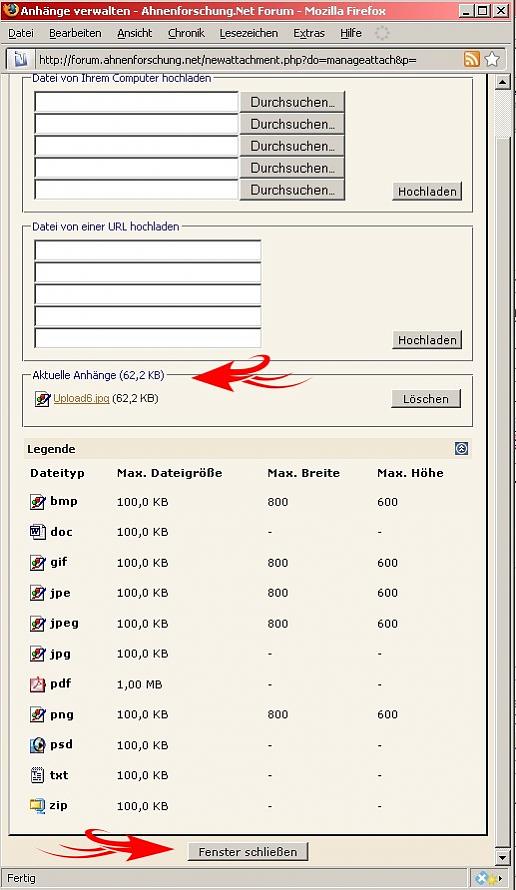Click Fenster schließen button

coord(247,852)
